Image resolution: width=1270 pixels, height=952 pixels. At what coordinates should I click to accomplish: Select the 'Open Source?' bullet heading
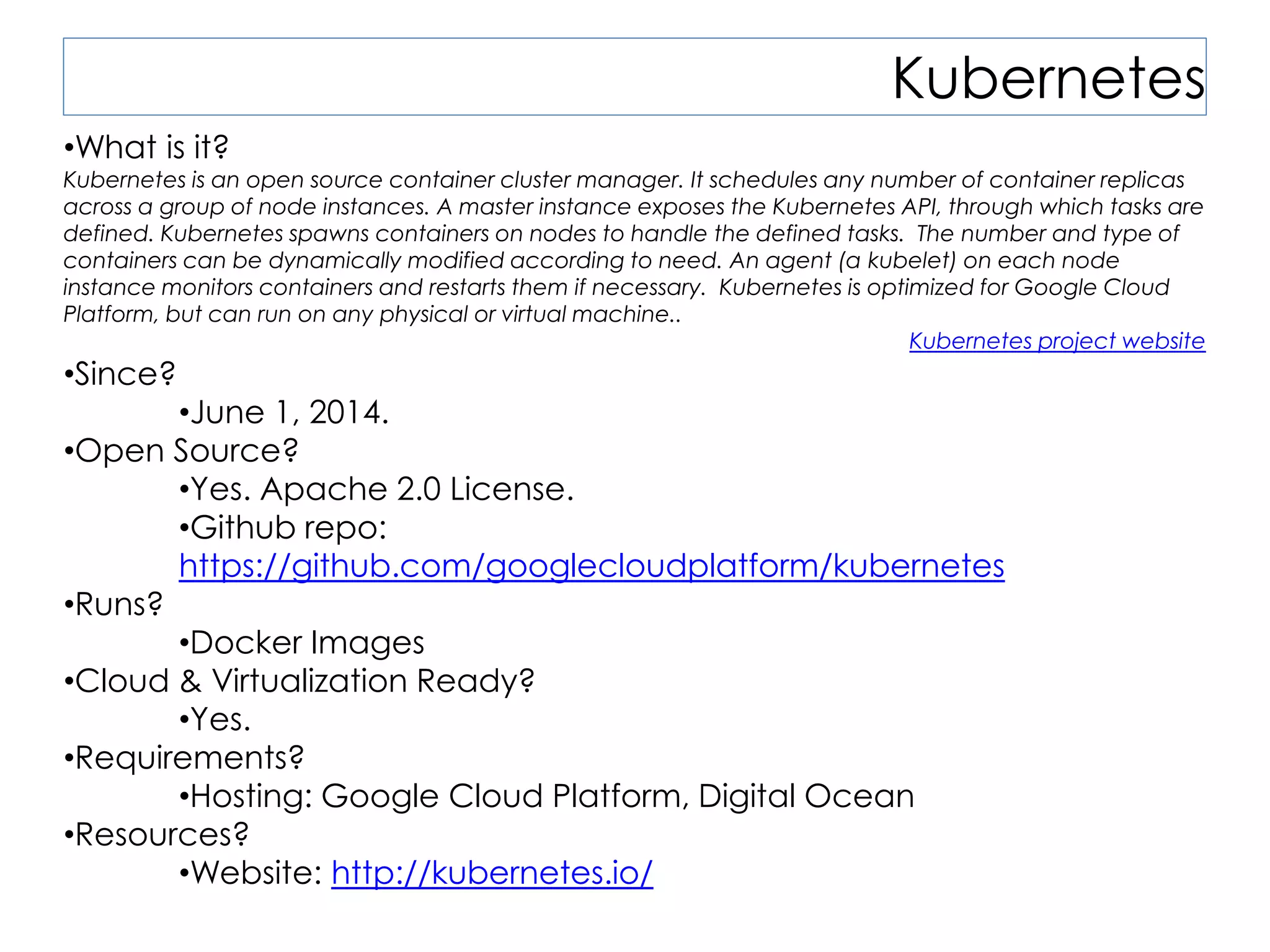[180, 451]
